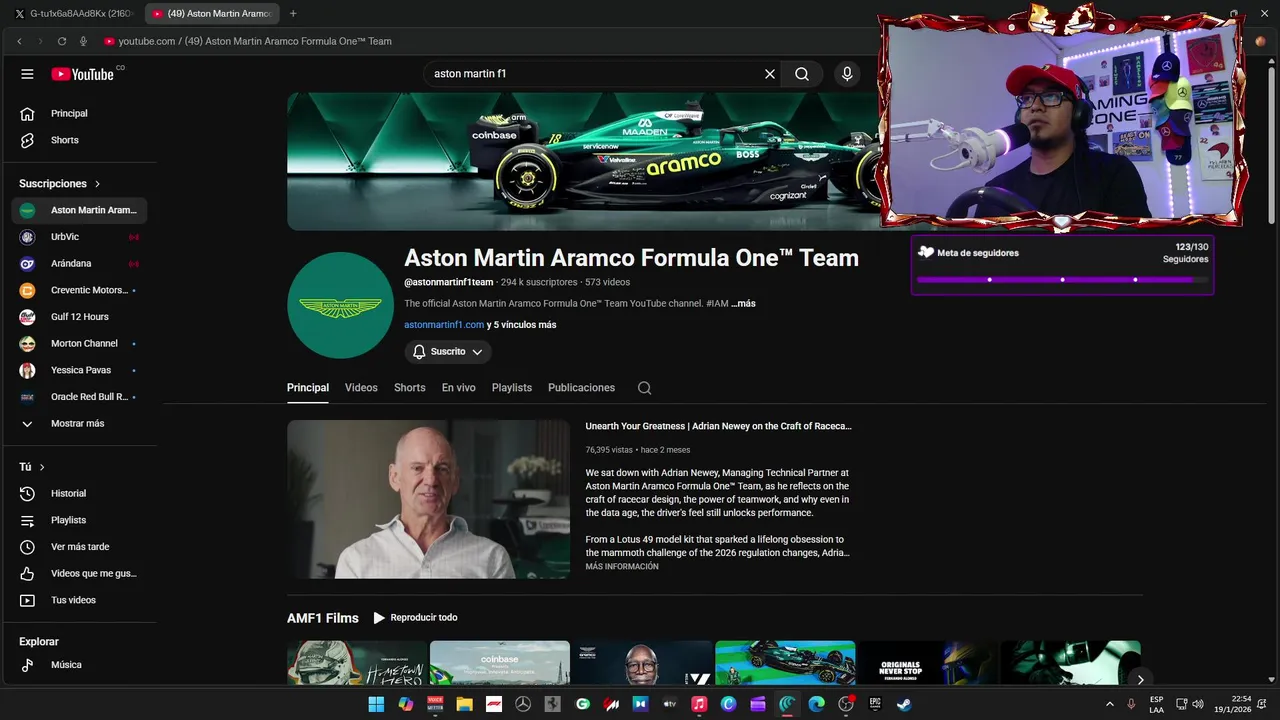The height and width of the screenshot is (720, 1280).
Task: Open Epic Games from the taskbar
Action: [x=875, y=704]
